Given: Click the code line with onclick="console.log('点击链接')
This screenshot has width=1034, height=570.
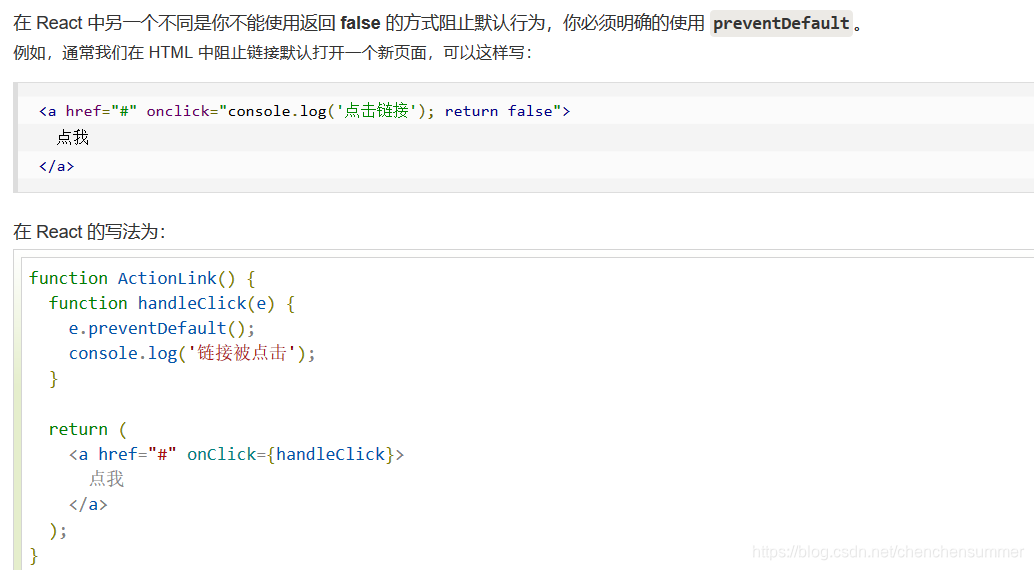Looking at the screenshot, I should click(305, 111).
